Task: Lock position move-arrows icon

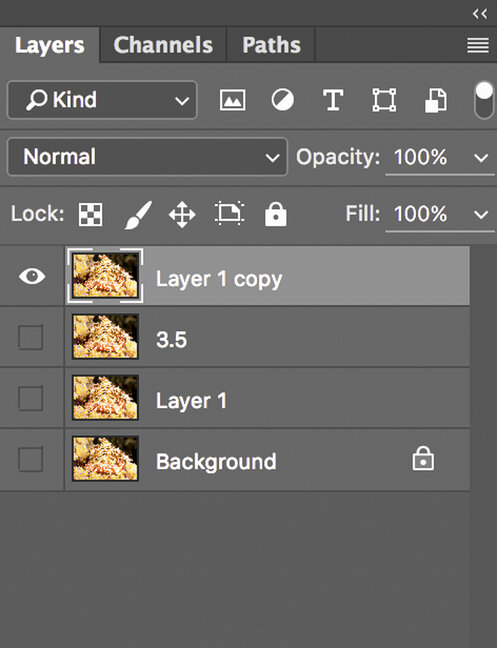Action: coord(182,214)
